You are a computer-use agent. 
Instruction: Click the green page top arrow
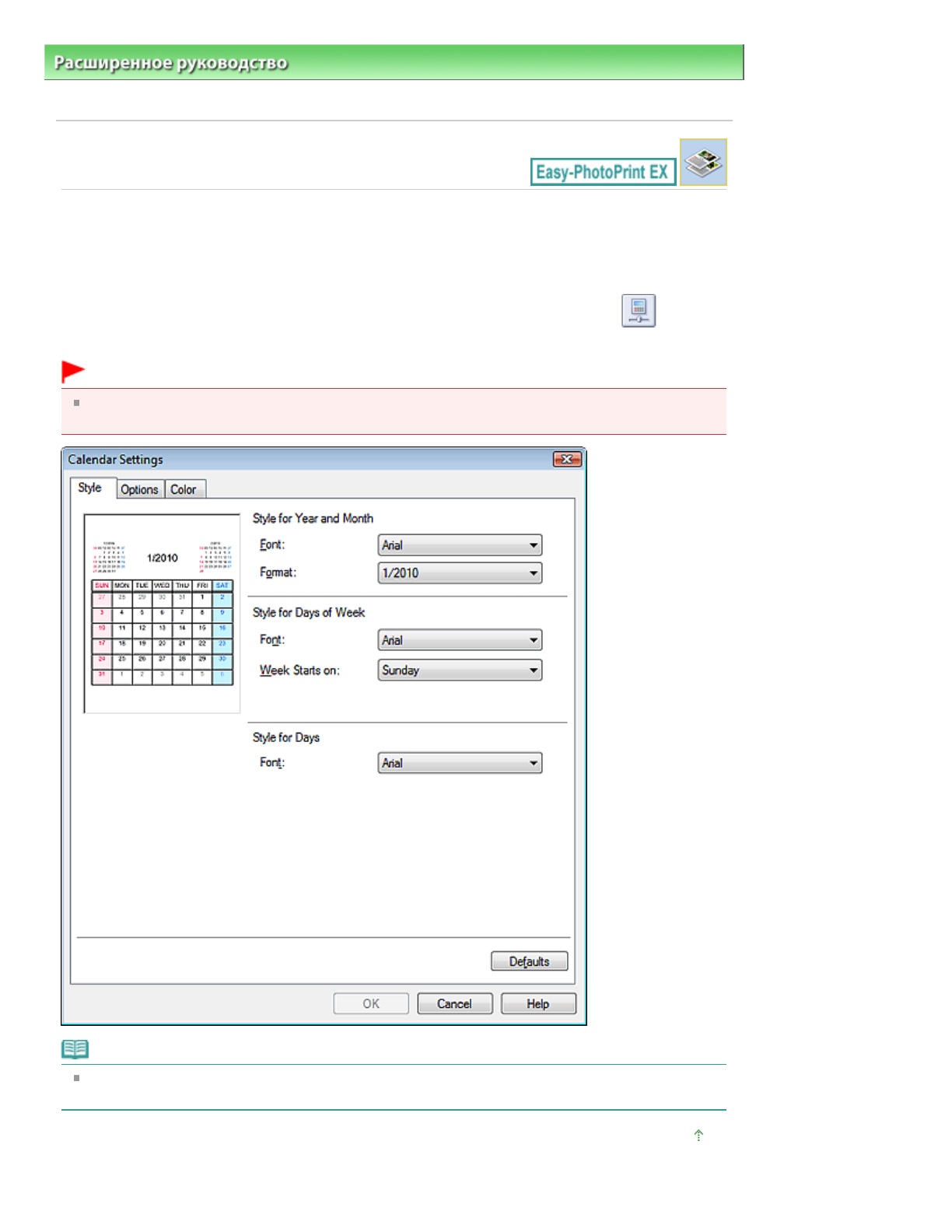point(698,1136)
